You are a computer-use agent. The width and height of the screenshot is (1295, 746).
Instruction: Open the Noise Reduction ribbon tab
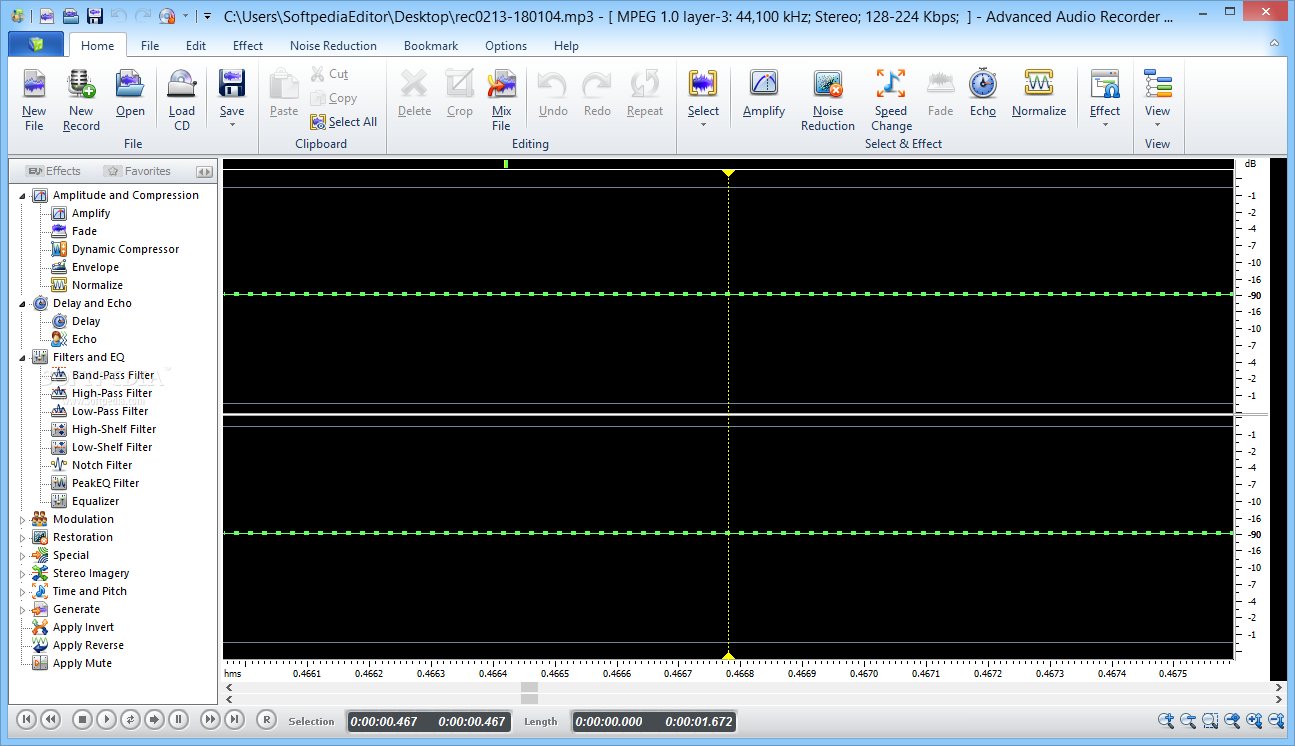334,46
